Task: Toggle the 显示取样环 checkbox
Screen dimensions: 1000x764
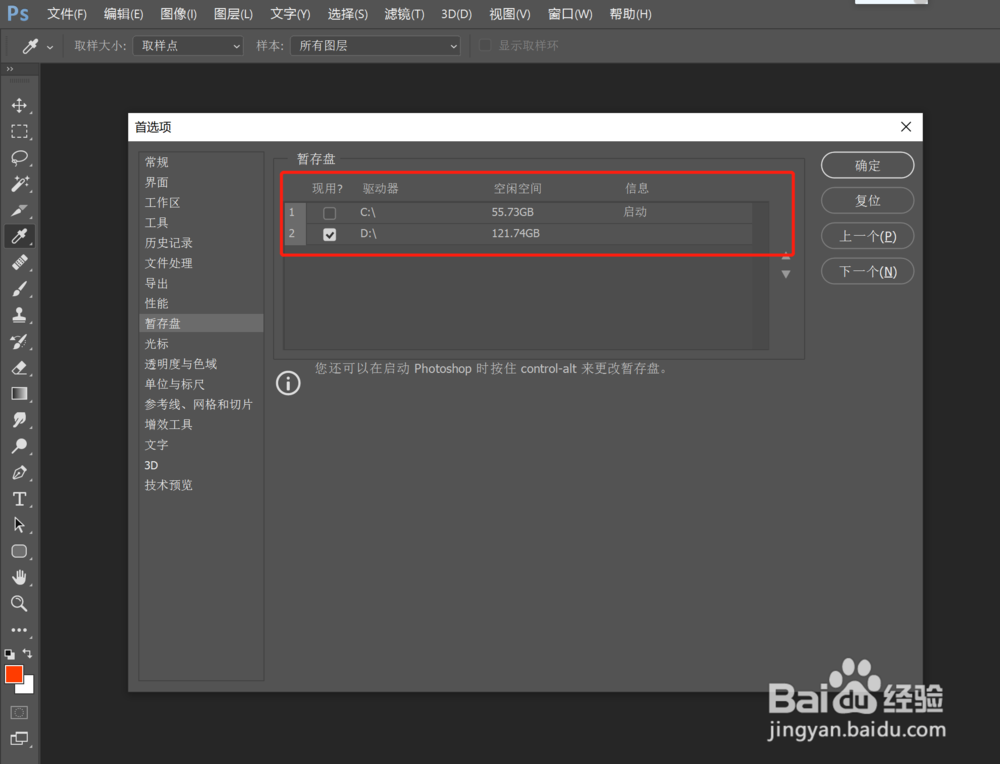Action: [x=485, y=45]
